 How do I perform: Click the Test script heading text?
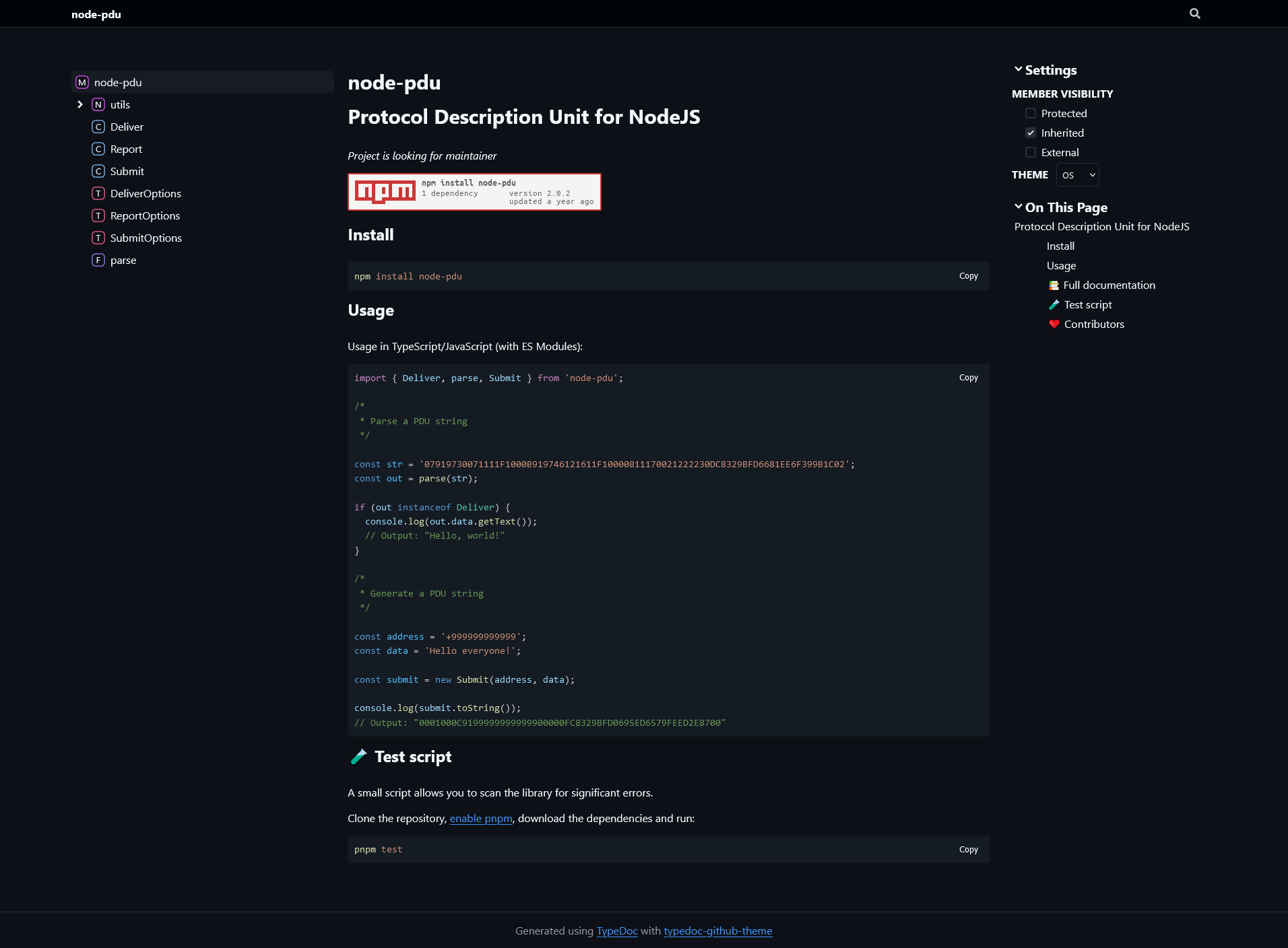(413, 757)
